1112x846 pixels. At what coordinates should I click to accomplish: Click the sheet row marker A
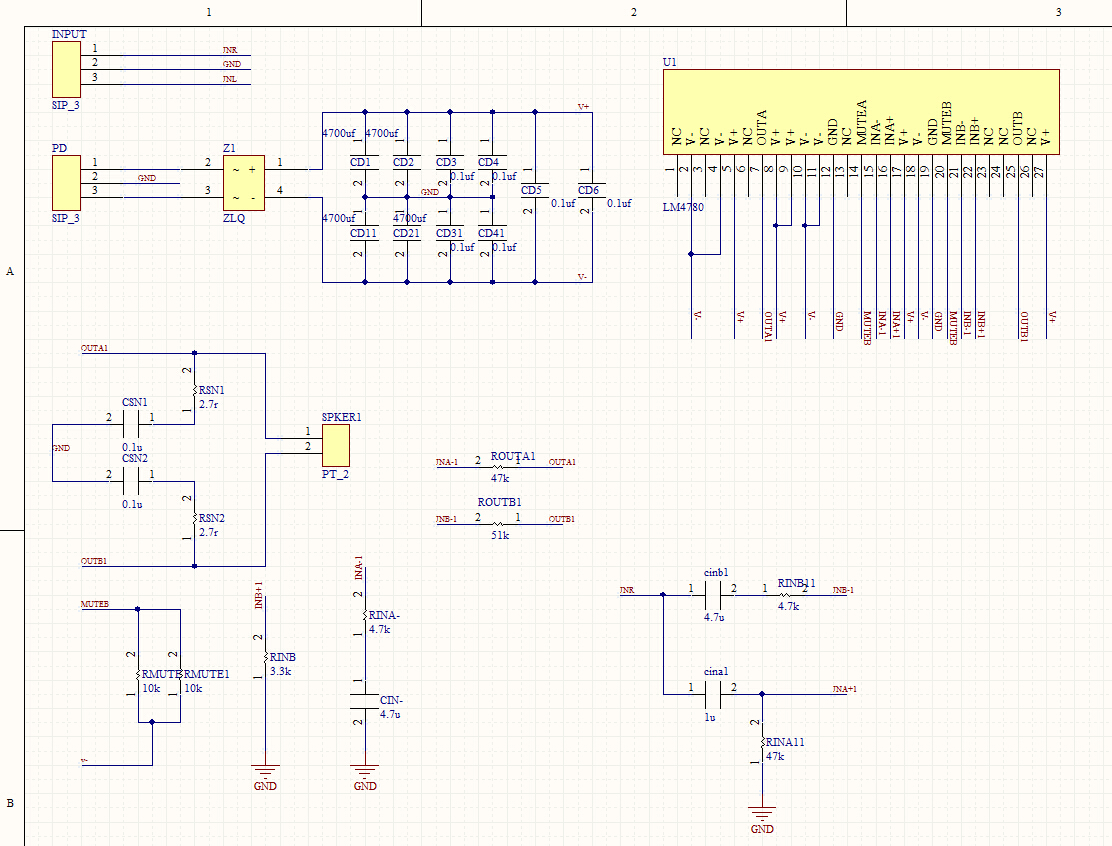coord(10,271)
